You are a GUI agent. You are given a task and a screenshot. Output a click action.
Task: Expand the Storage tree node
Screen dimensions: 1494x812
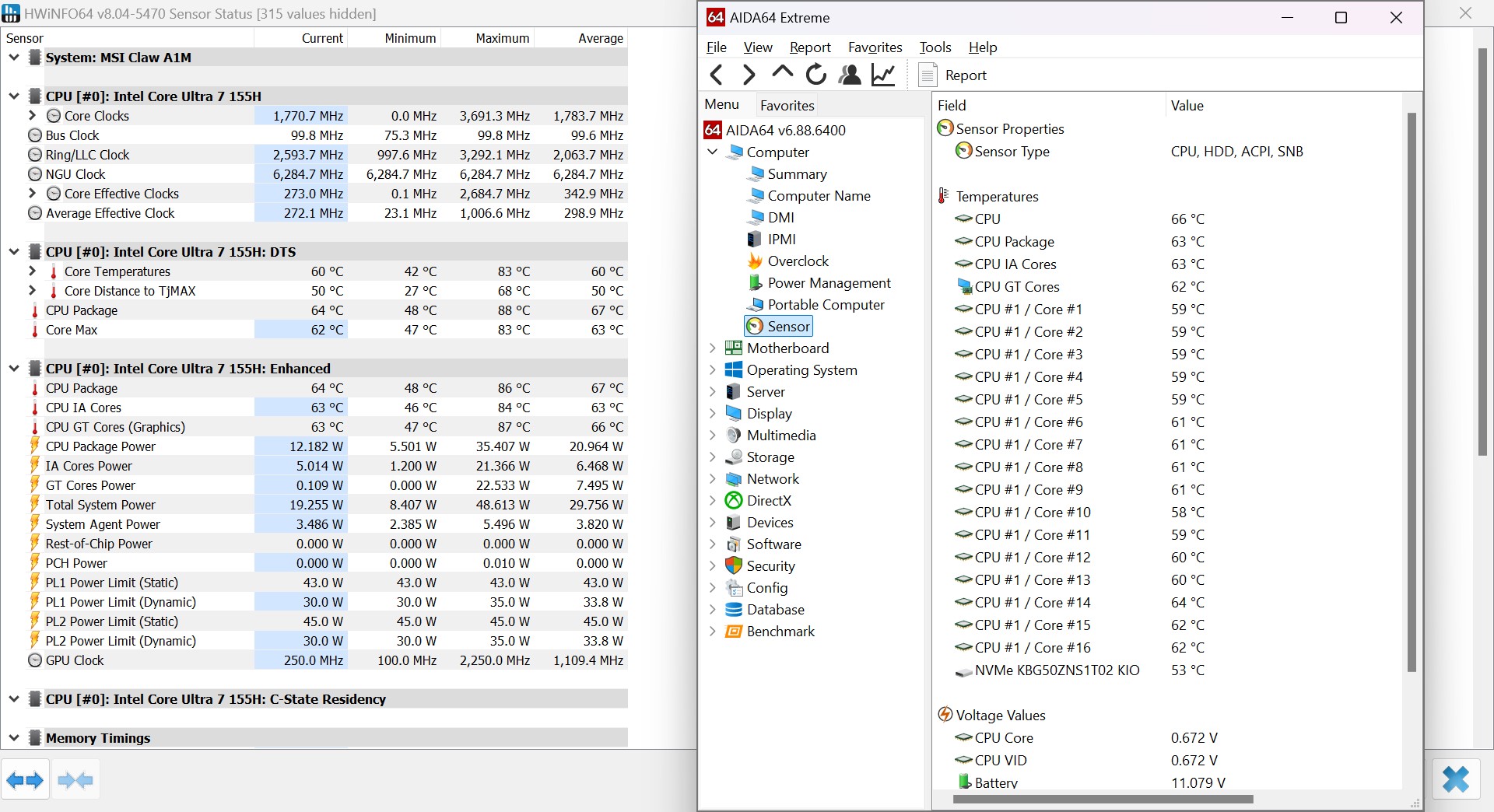coord(712,457)
